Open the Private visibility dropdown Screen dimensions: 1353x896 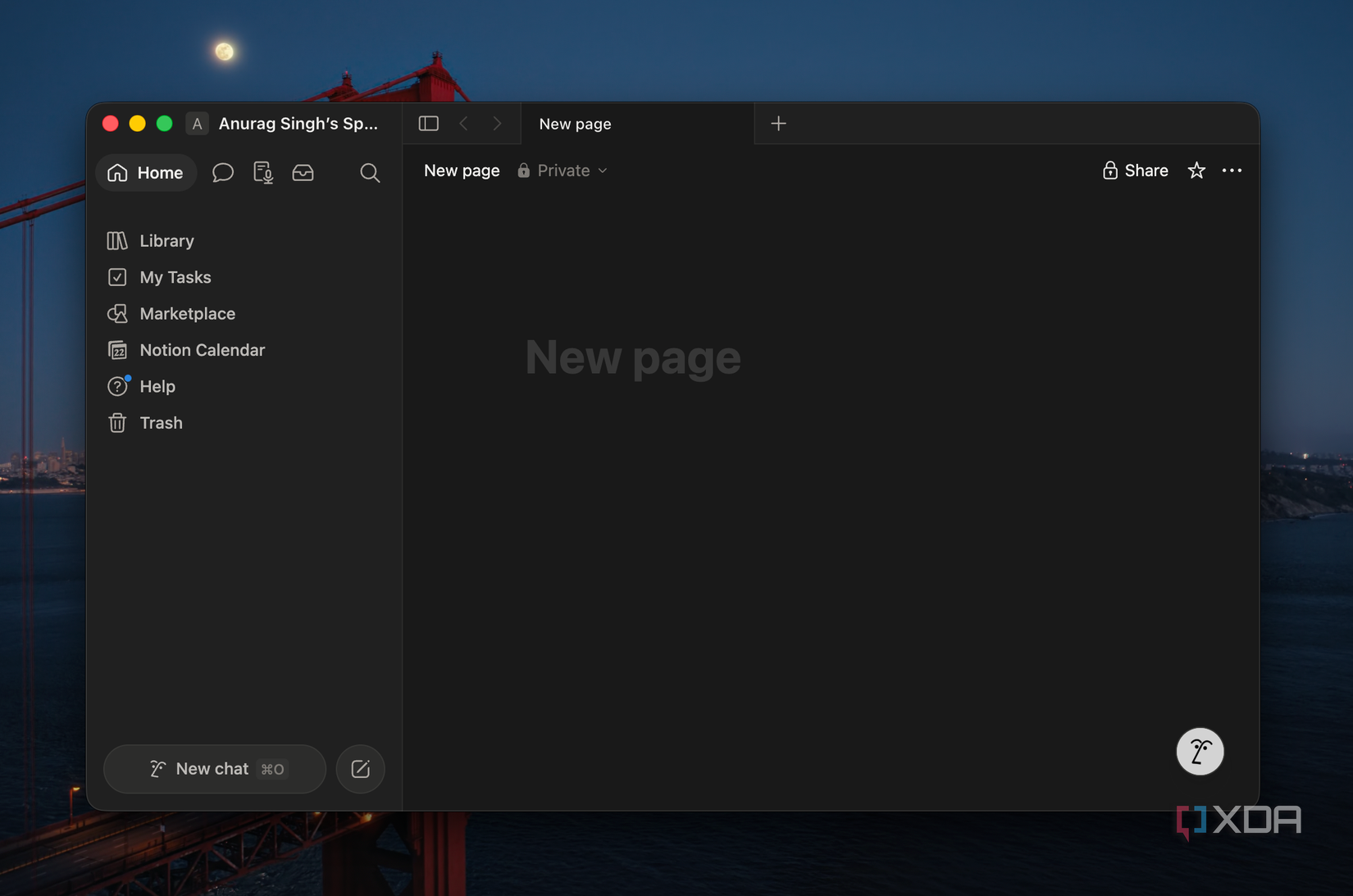click(x=563, y=171)
